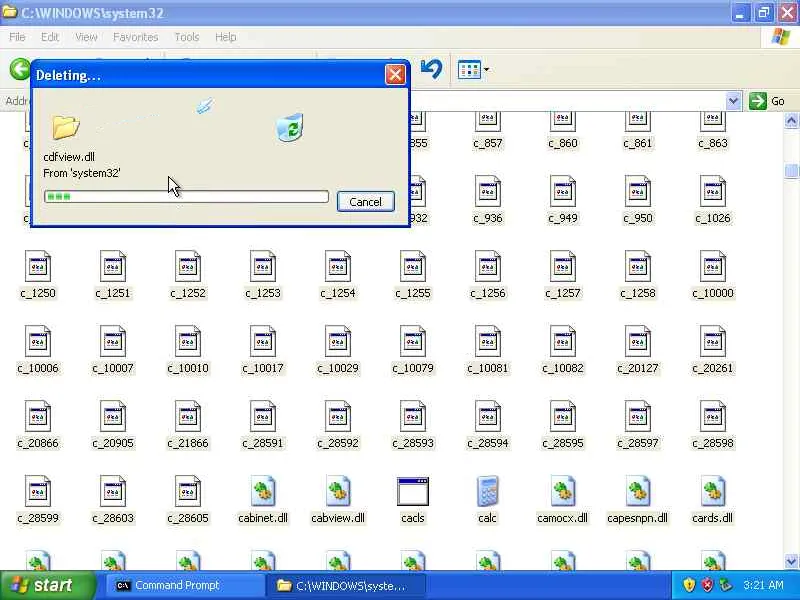Image resolution: width=800 pixels, height=600 pixels.
Task: Select the camocx.dll file icon
Action: click(563, 491)
